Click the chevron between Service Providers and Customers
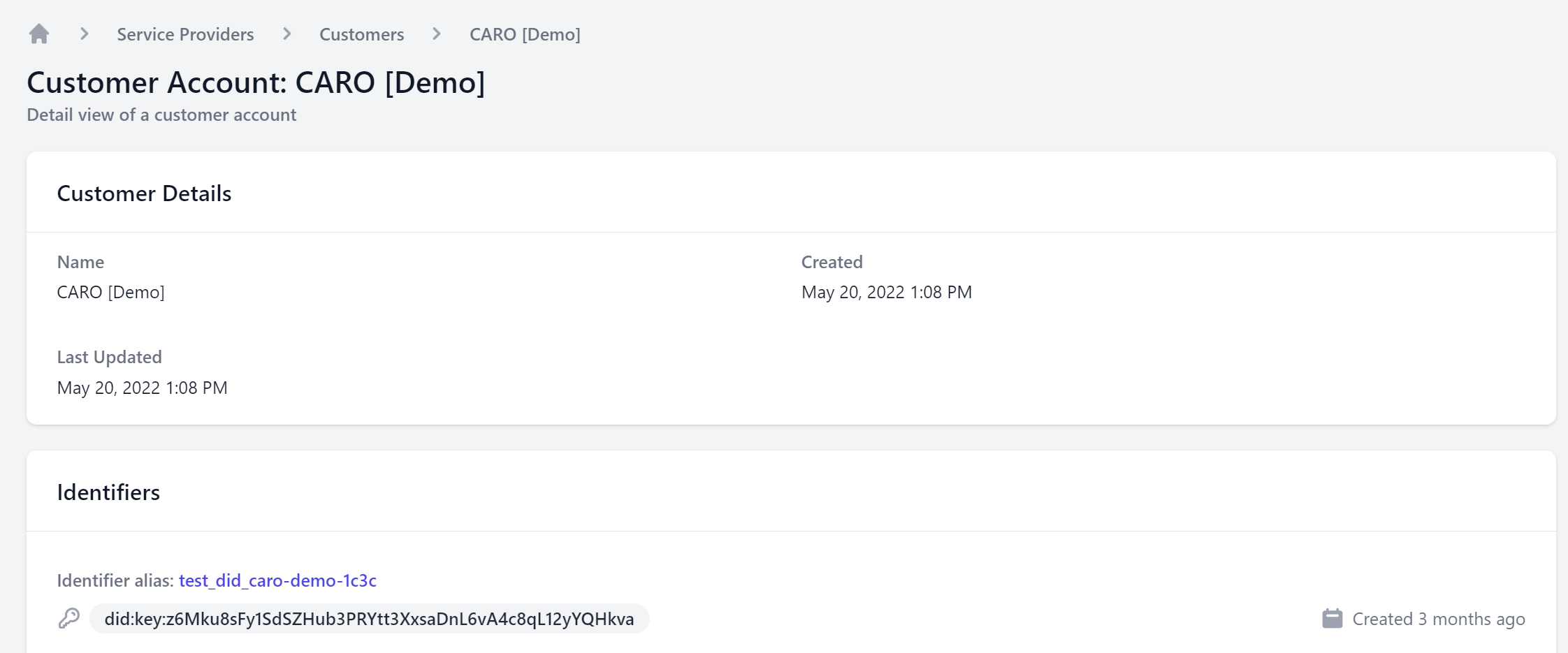 point(286,33)
